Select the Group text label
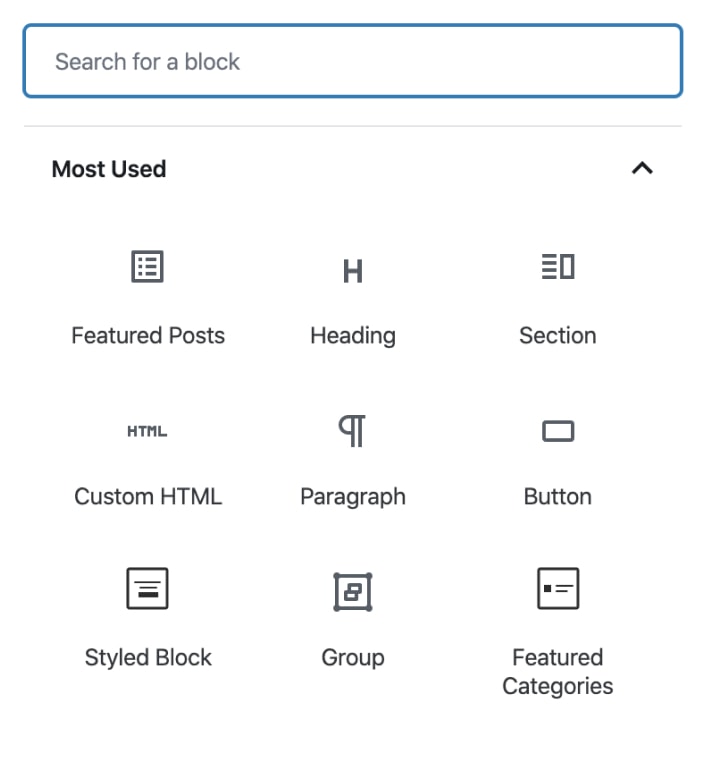The height and width of the screenshot is (762, 702). pyautogui.click(x=353, y=658)
